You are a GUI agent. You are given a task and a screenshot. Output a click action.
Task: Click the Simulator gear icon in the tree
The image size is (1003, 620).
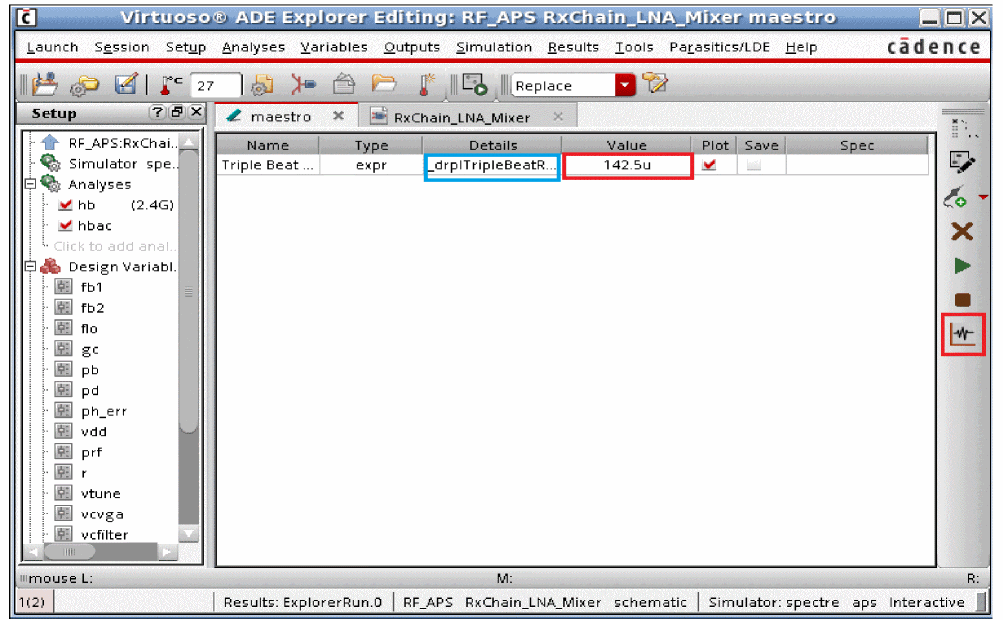click(51, 163)
